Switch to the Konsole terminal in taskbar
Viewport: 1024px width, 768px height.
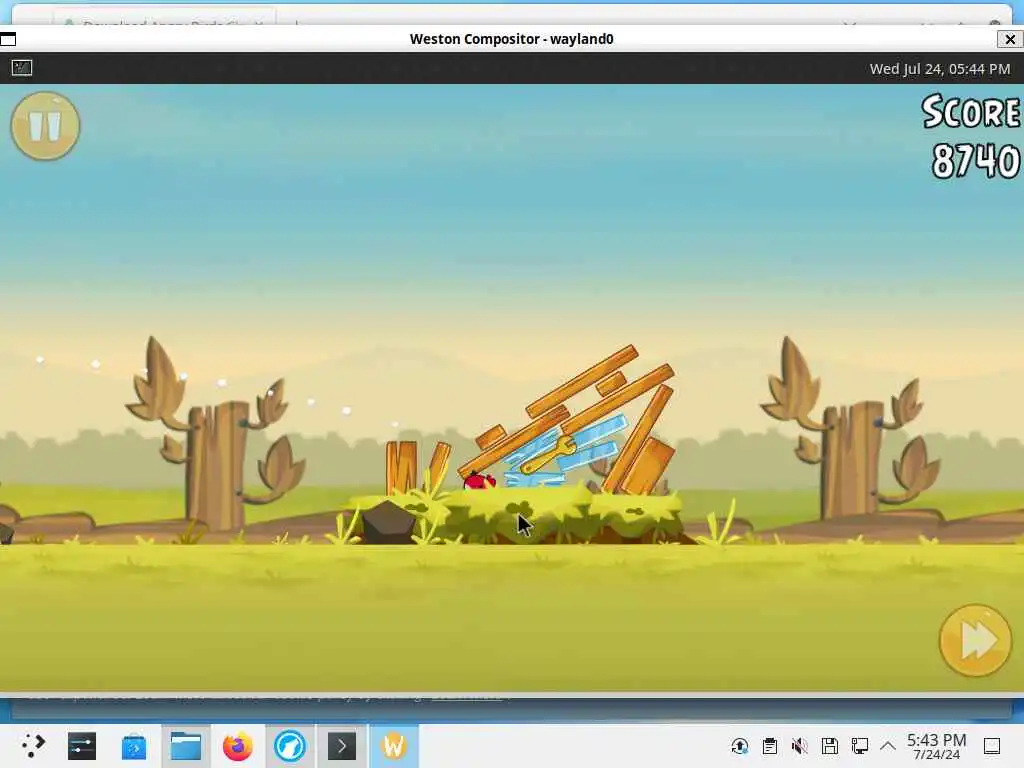coord(342,746)
